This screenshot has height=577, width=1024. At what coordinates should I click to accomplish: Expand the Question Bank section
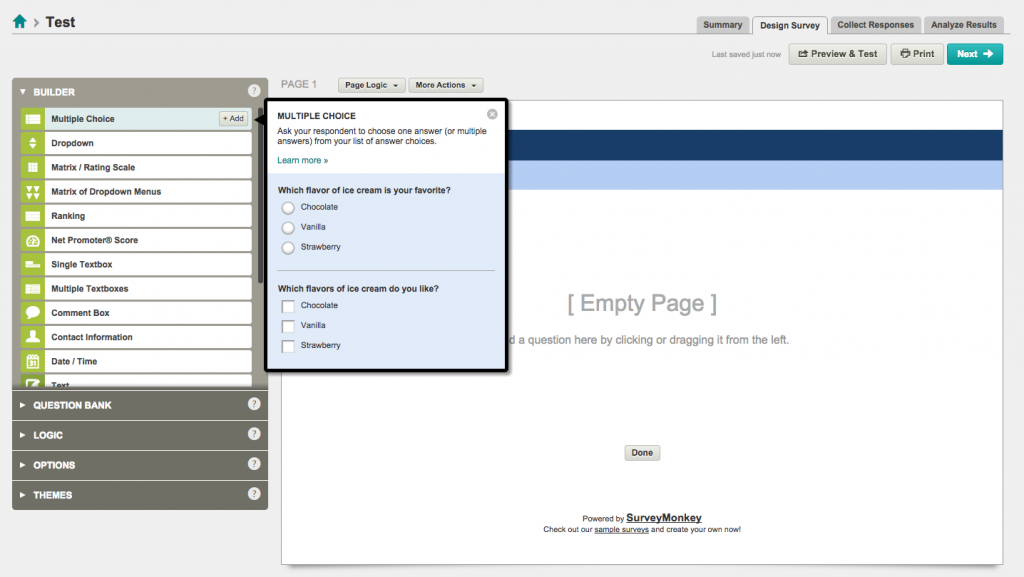[x=72, y=405]
